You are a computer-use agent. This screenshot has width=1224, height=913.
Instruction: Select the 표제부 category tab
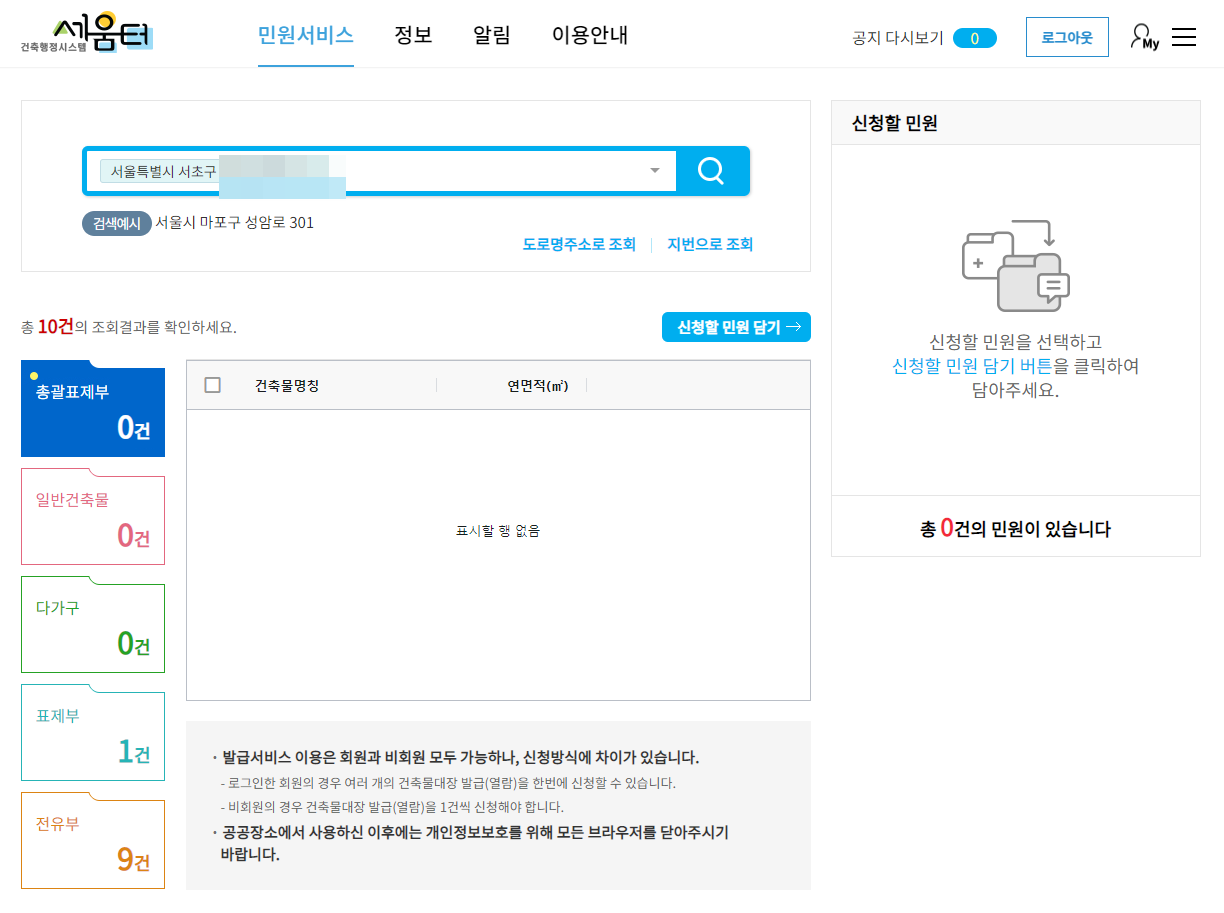point(93,733)
